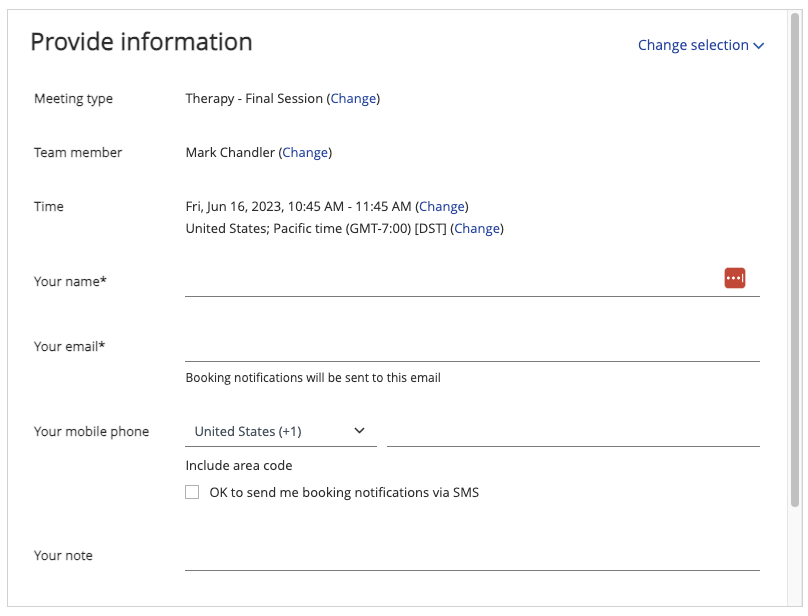Click the red password manager icon
Screen dimensions: 808x616
[734, 278]
